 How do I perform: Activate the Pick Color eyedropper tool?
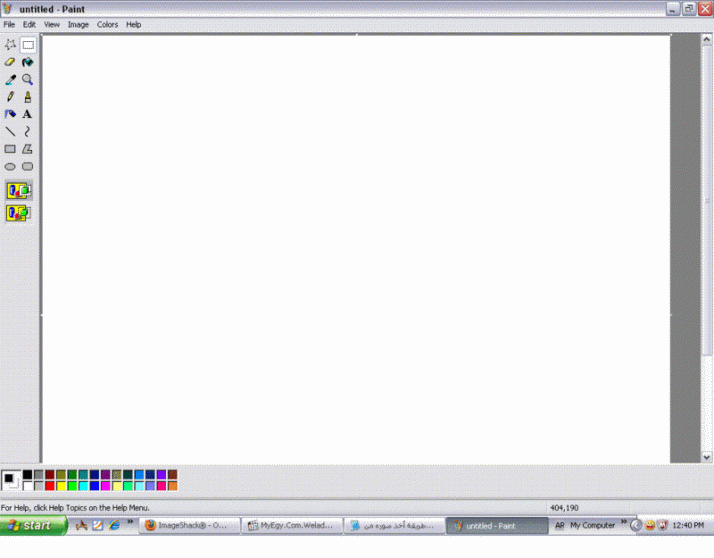(10, 79)
